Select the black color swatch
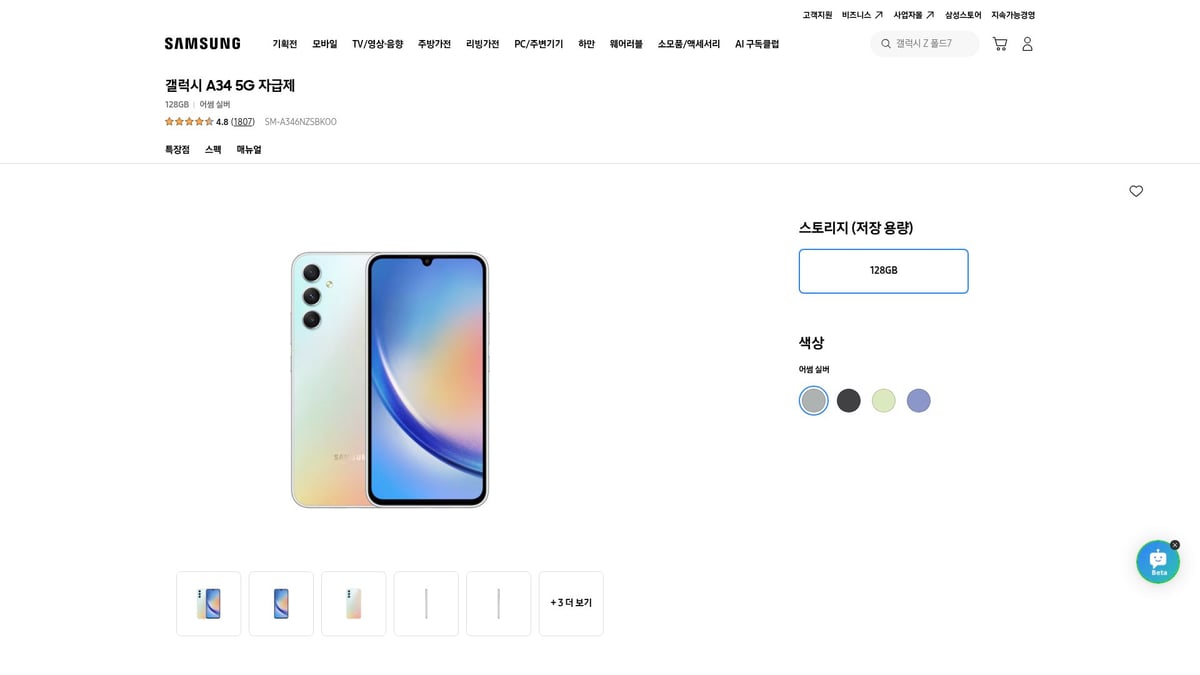The height and width of the screenshot is (675, 1200). [848, 401]
